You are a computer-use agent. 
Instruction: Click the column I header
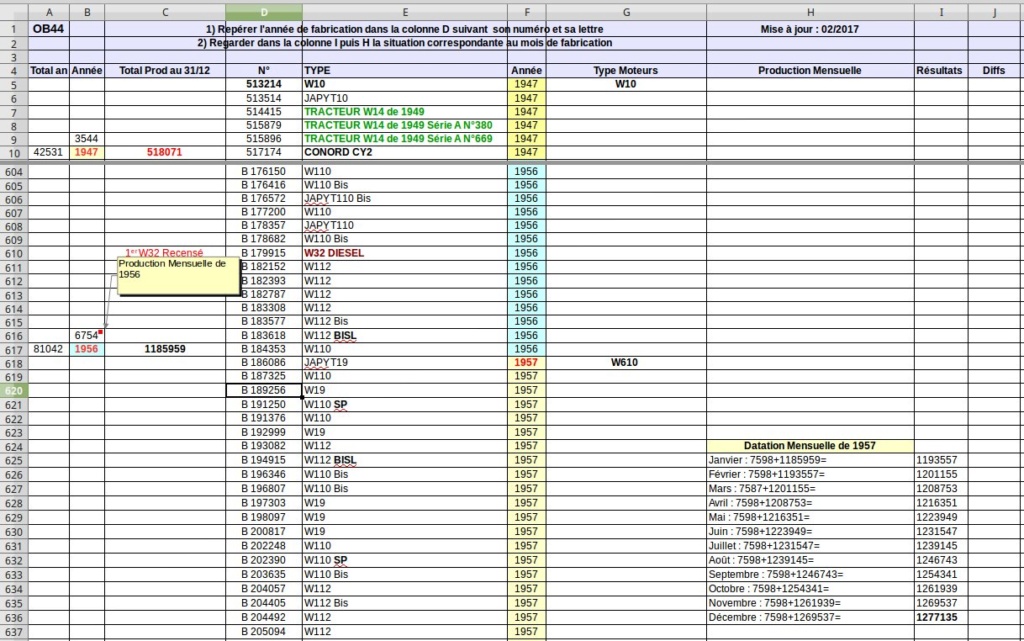(x=941, y=12)
